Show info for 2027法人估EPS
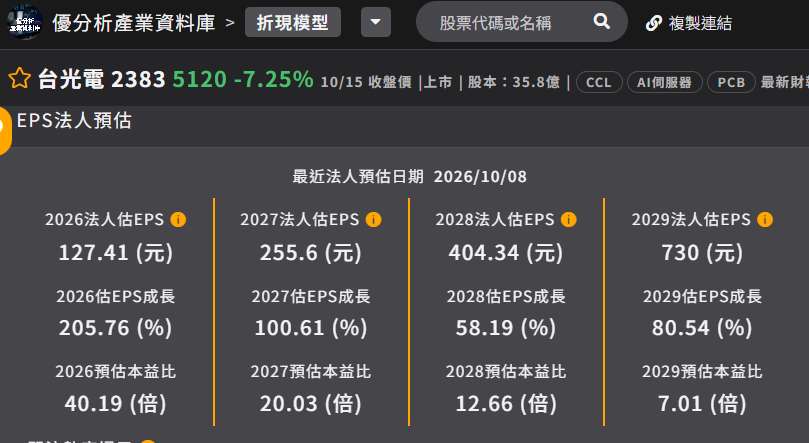809x443 pixels. click(x=374, y=220)
